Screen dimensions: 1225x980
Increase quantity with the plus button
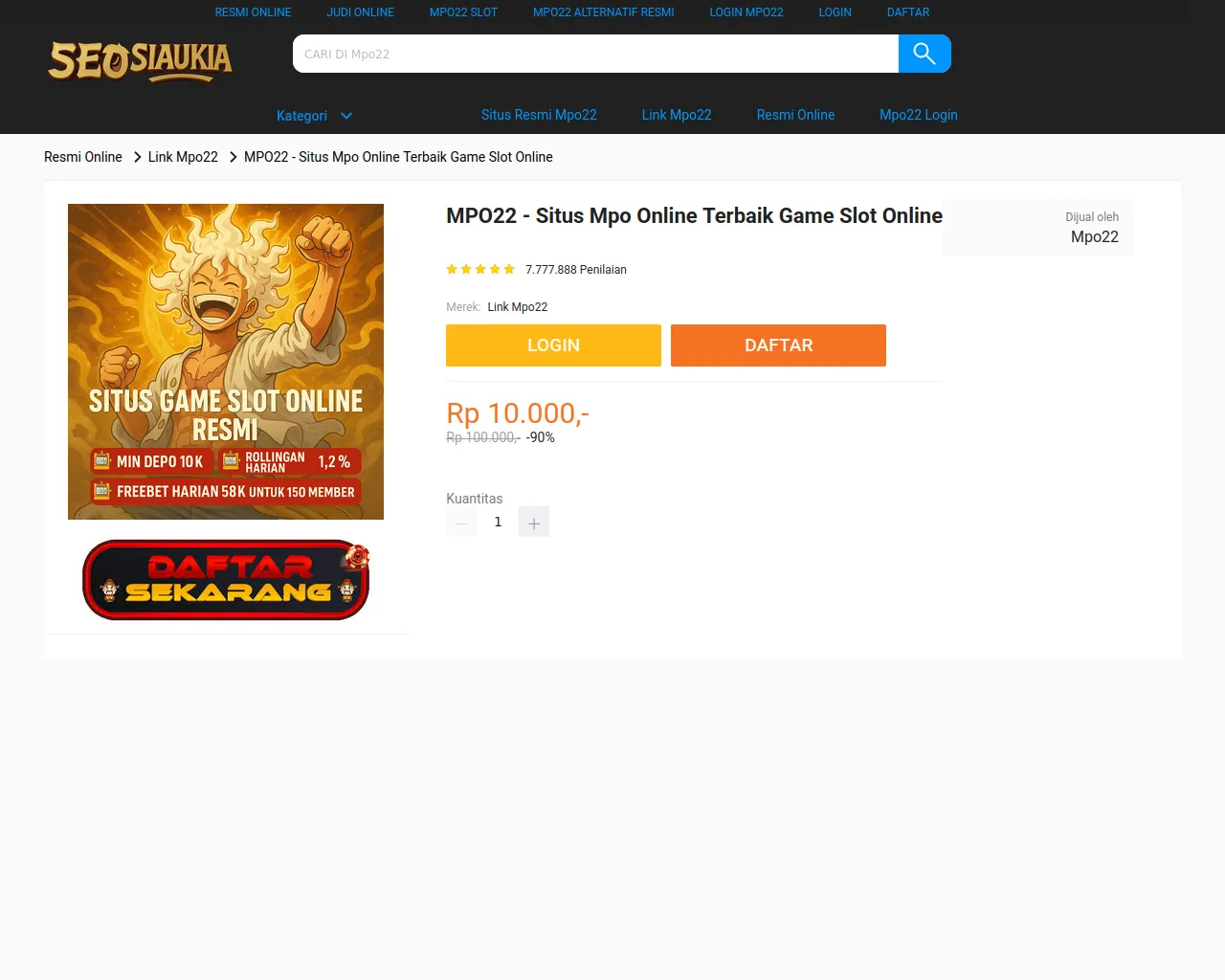(x=534, y=522)
